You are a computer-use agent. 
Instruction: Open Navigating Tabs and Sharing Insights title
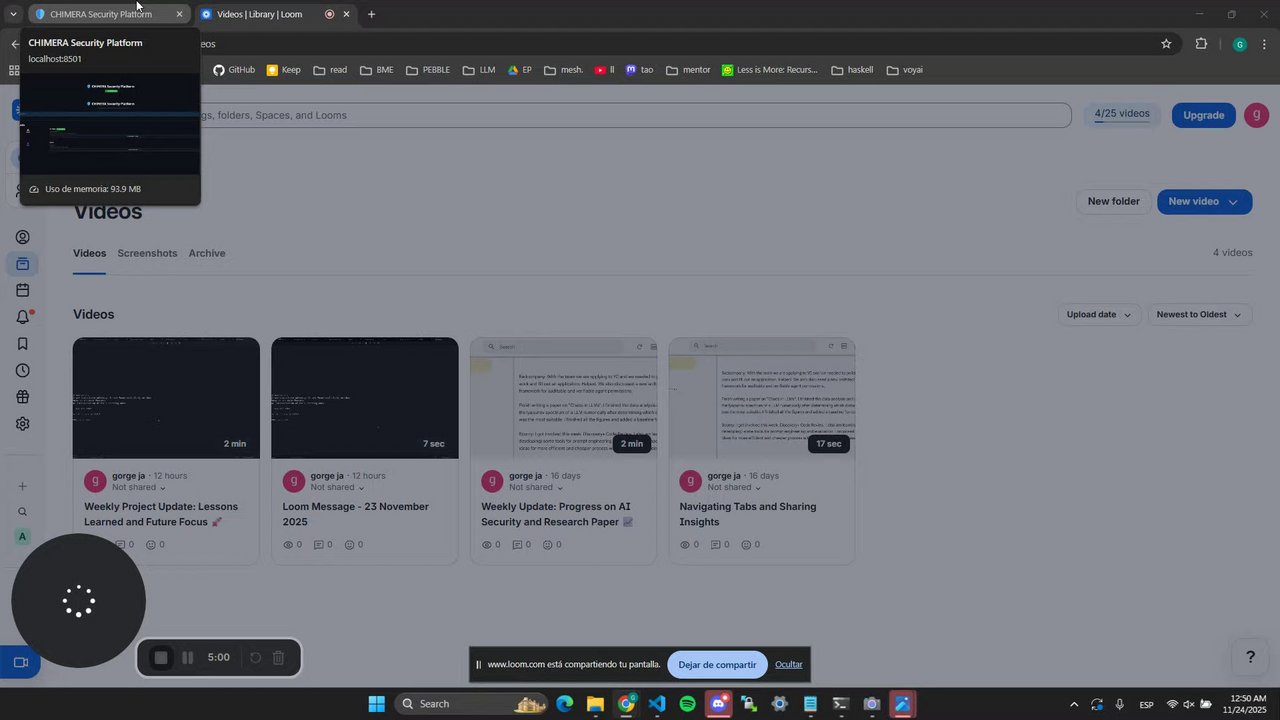coord(748,514)
